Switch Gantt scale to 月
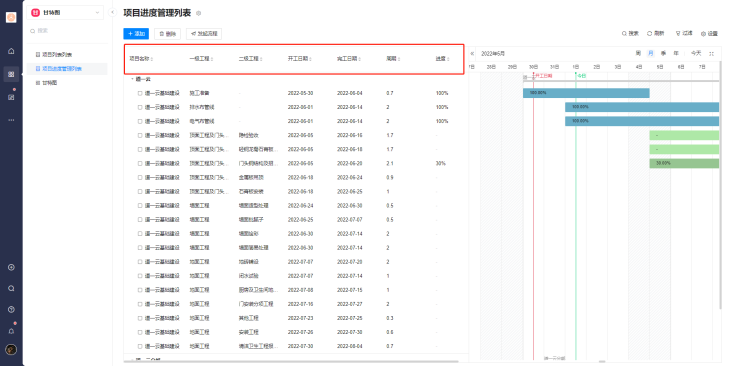 pyautogui.click(x=651, y=54)
